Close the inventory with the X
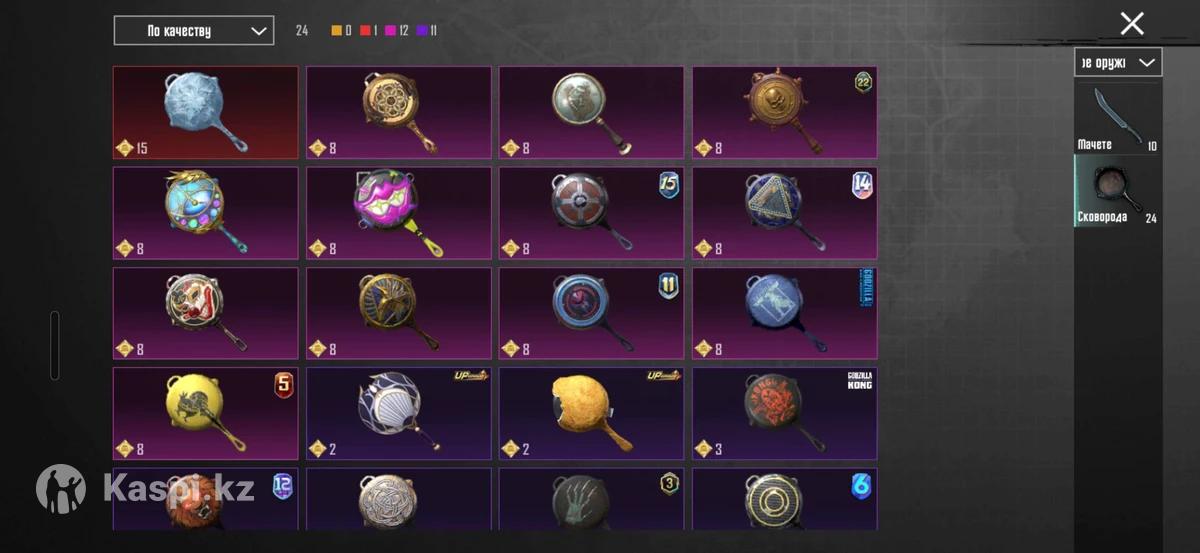 coord(1132,24)
